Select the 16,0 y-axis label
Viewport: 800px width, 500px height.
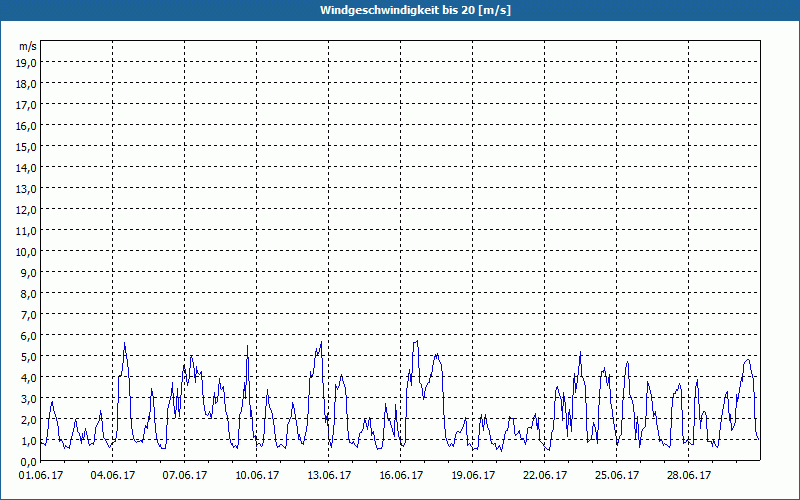[27, 126]
